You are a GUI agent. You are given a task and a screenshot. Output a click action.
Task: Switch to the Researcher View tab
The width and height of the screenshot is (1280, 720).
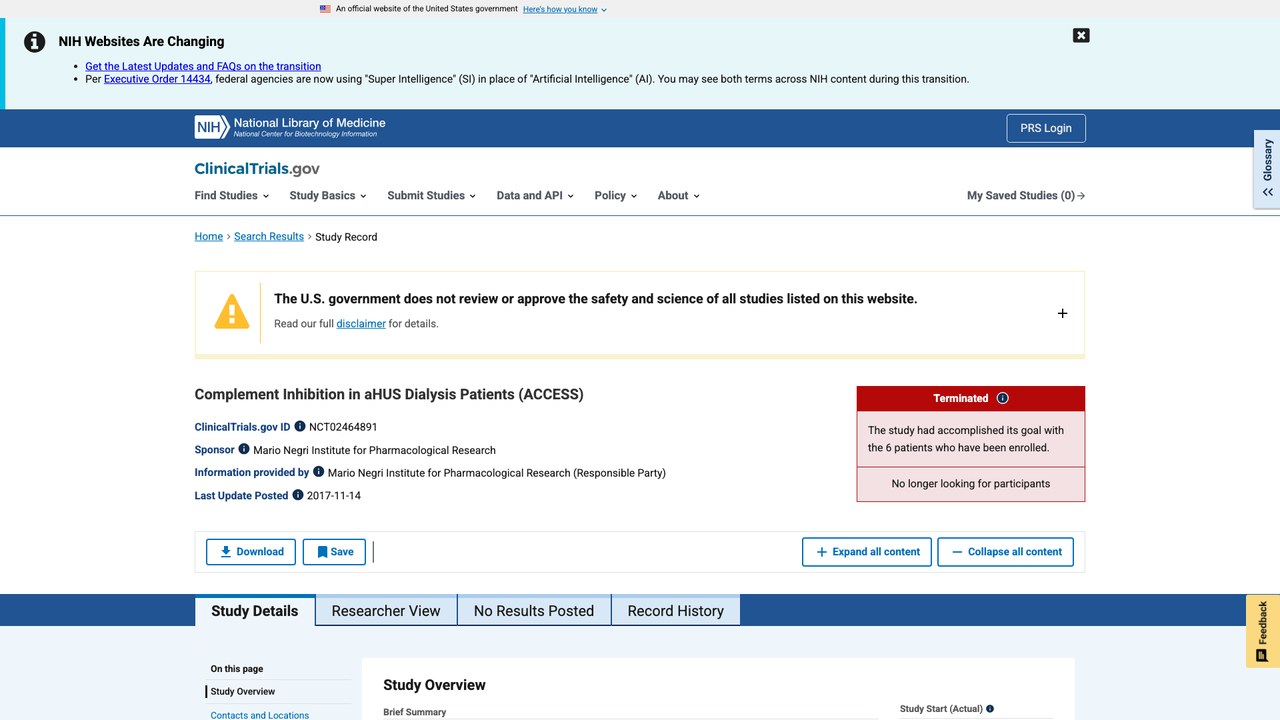tap(386, 611)
